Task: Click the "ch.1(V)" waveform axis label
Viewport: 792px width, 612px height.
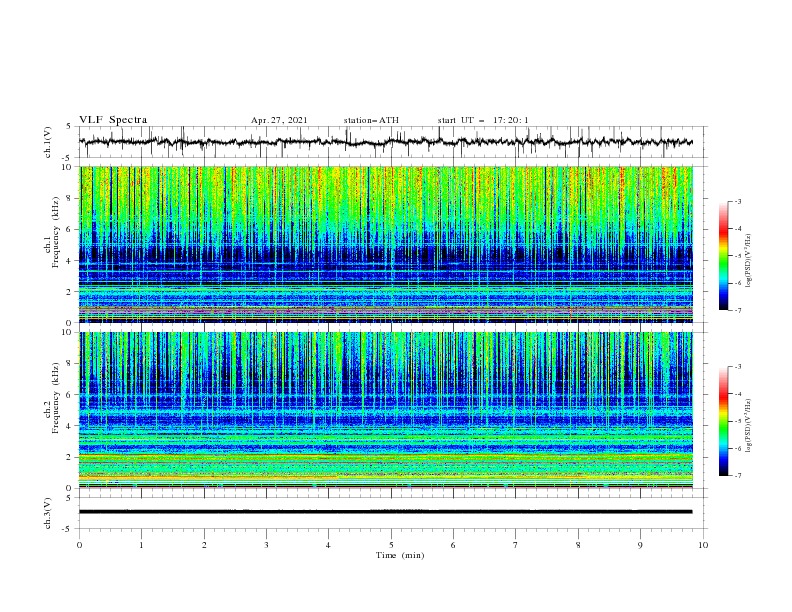Action: [48, 142]
